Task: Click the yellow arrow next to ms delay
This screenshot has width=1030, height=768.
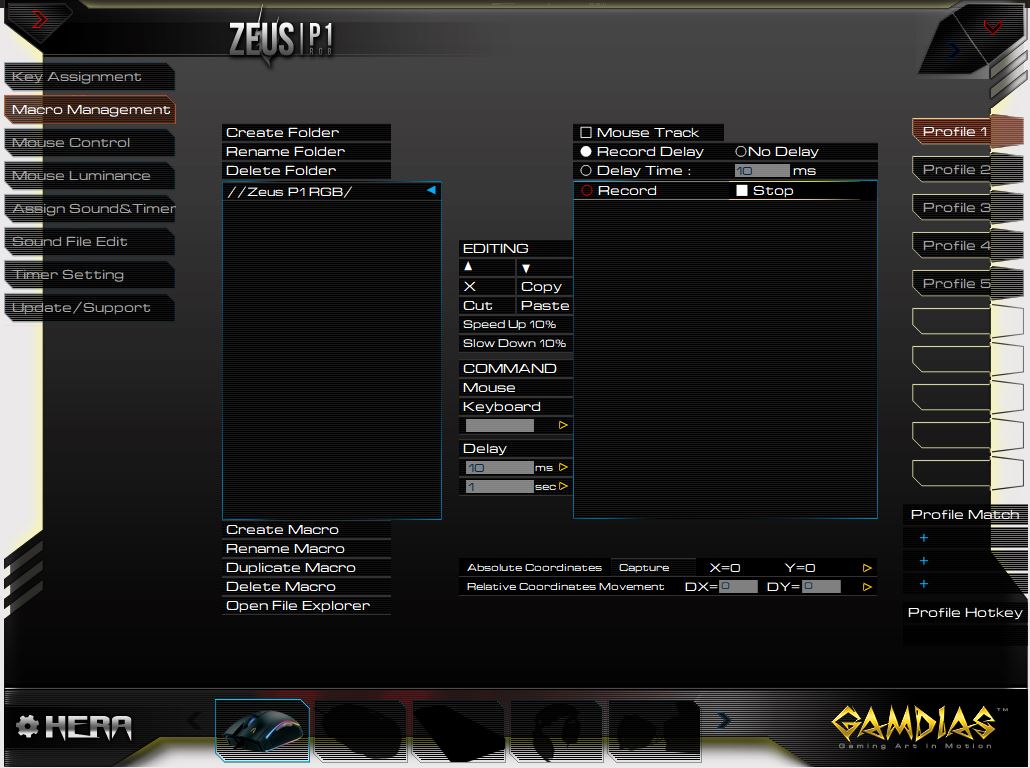Action: (563, 467)
